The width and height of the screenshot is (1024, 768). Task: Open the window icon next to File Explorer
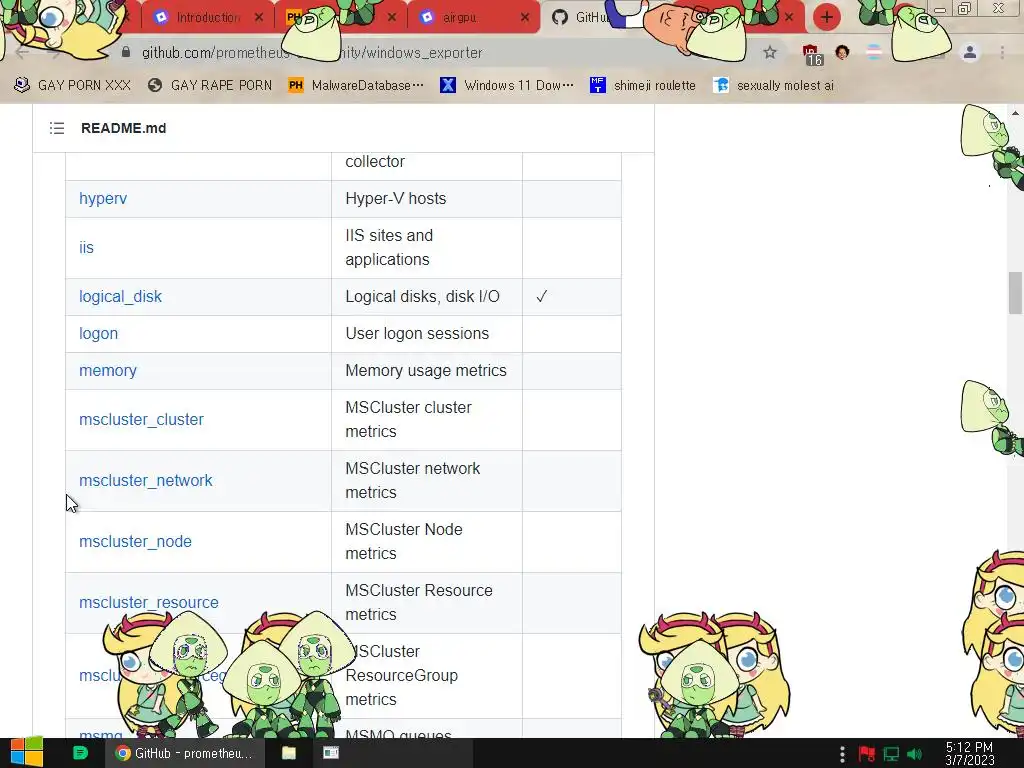(331, 753)
